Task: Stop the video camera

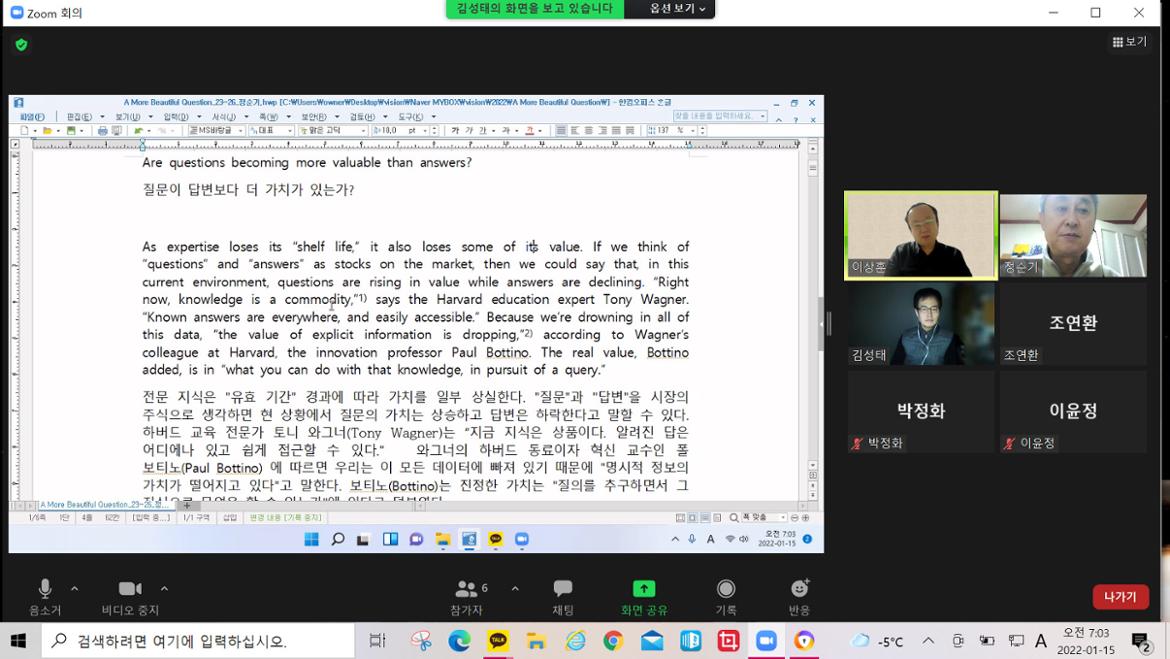Action: tap(130, 590)
